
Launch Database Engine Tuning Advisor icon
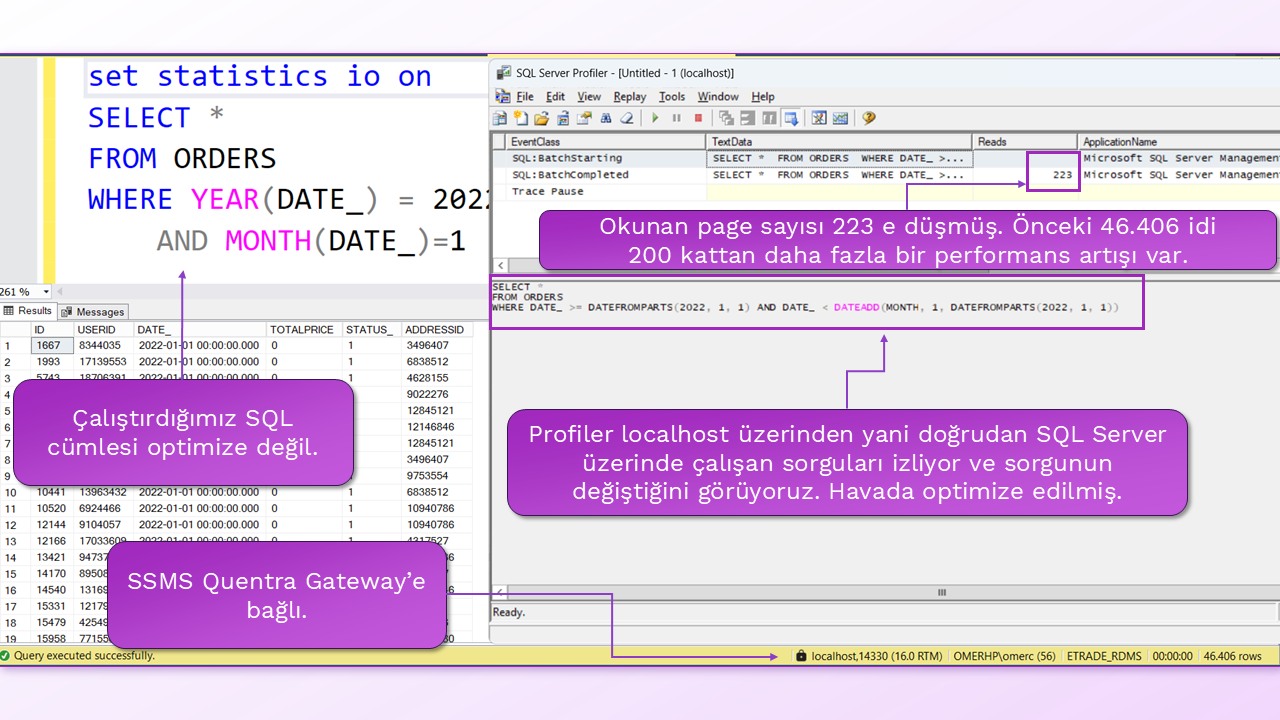click(x=819, y=118)
